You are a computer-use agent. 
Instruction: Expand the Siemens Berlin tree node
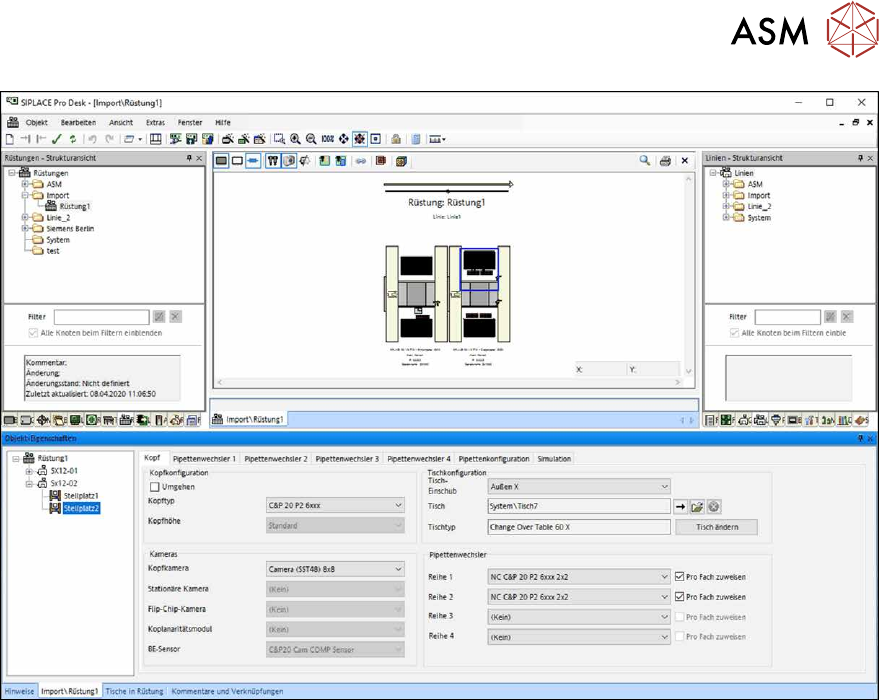tap(26, 229)
